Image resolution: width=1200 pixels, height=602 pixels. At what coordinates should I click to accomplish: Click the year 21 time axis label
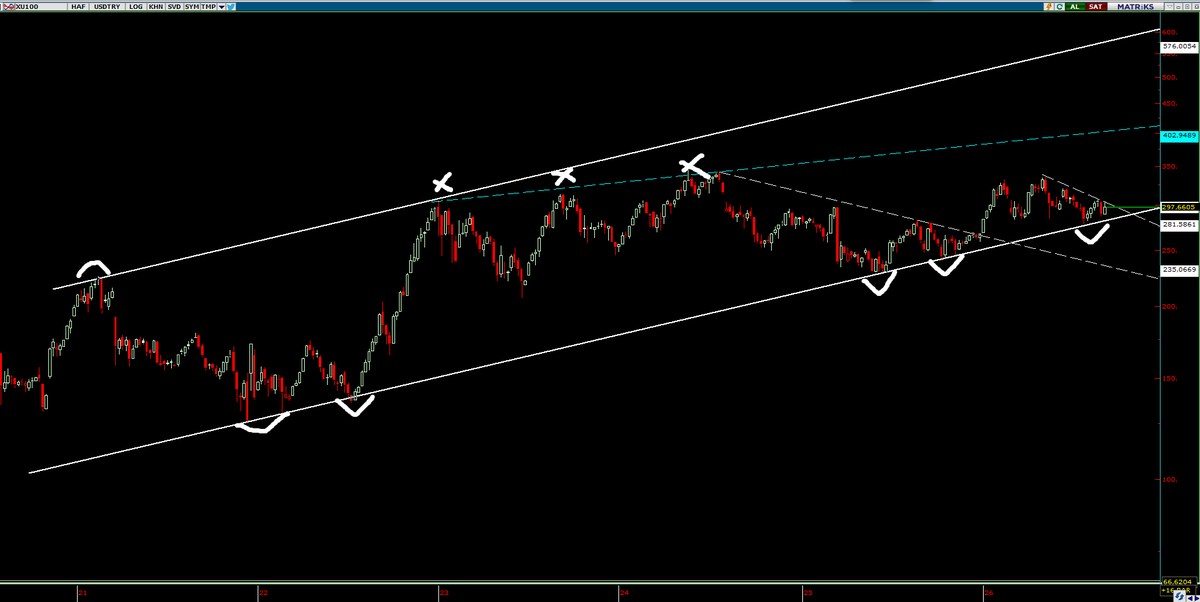[83, 593]
